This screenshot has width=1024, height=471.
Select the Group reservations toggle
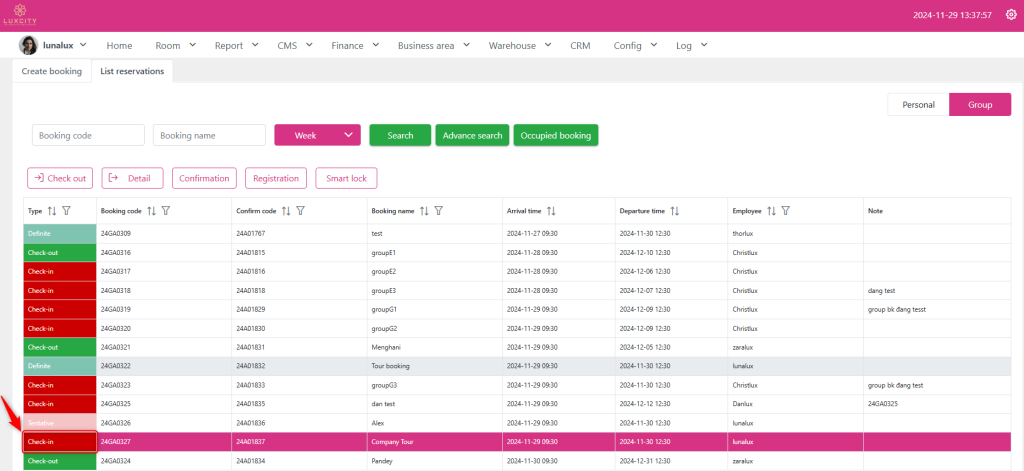point(979,104)
